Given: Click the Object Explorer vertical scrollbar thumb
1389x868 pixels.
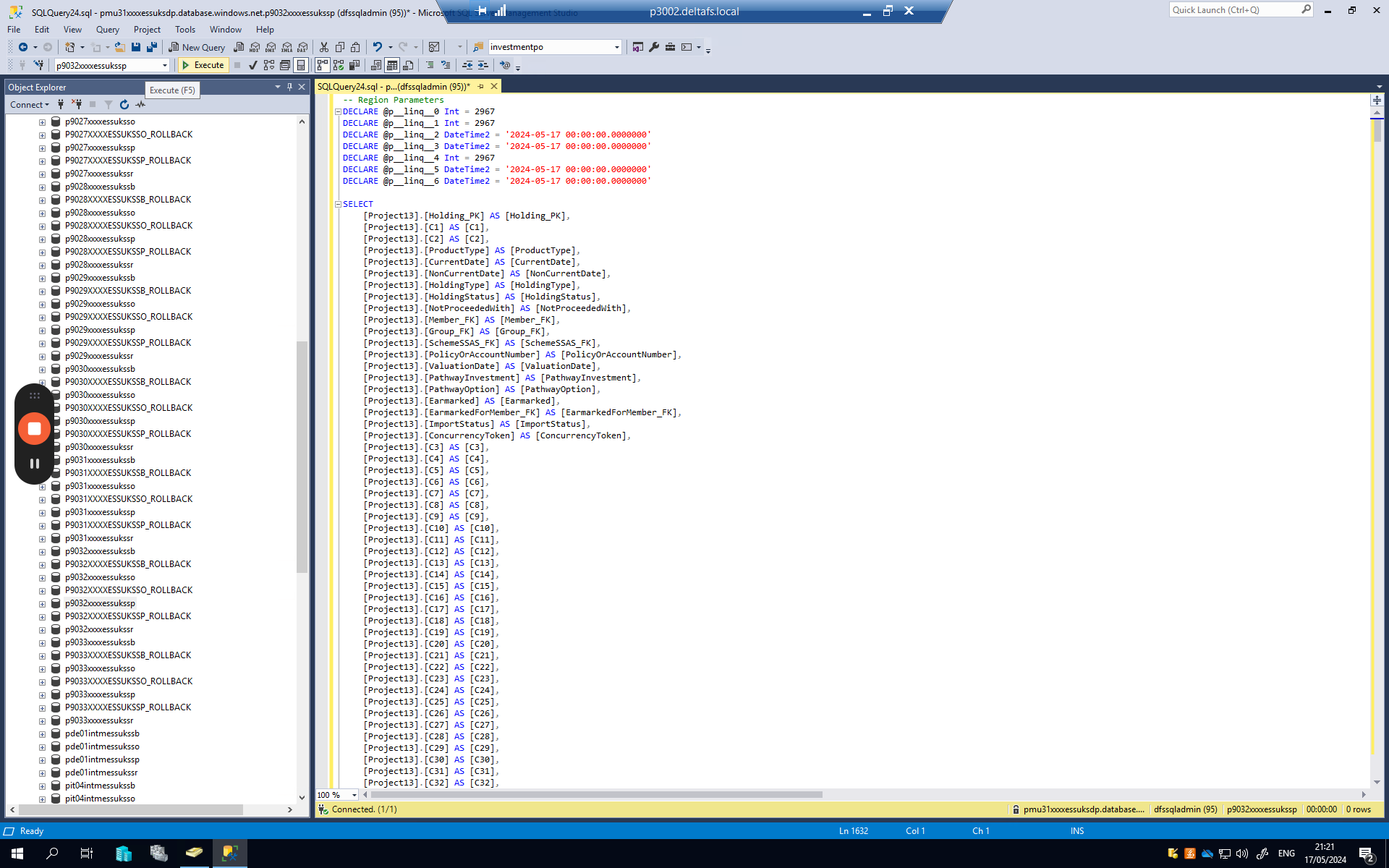Looking at the screenshot, I should [302, 457].
